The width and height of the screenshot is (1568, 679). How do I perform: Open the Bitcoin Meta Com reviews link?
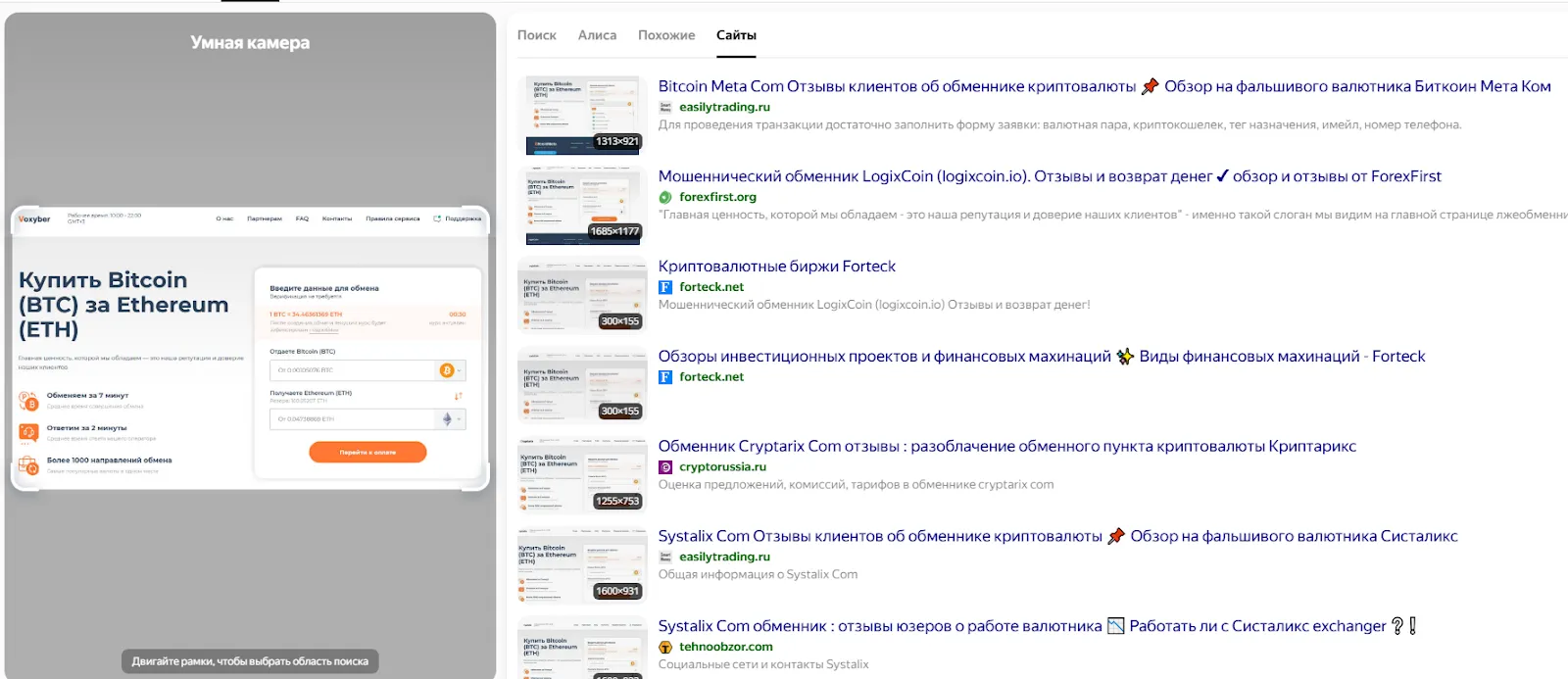point(1104,86)
